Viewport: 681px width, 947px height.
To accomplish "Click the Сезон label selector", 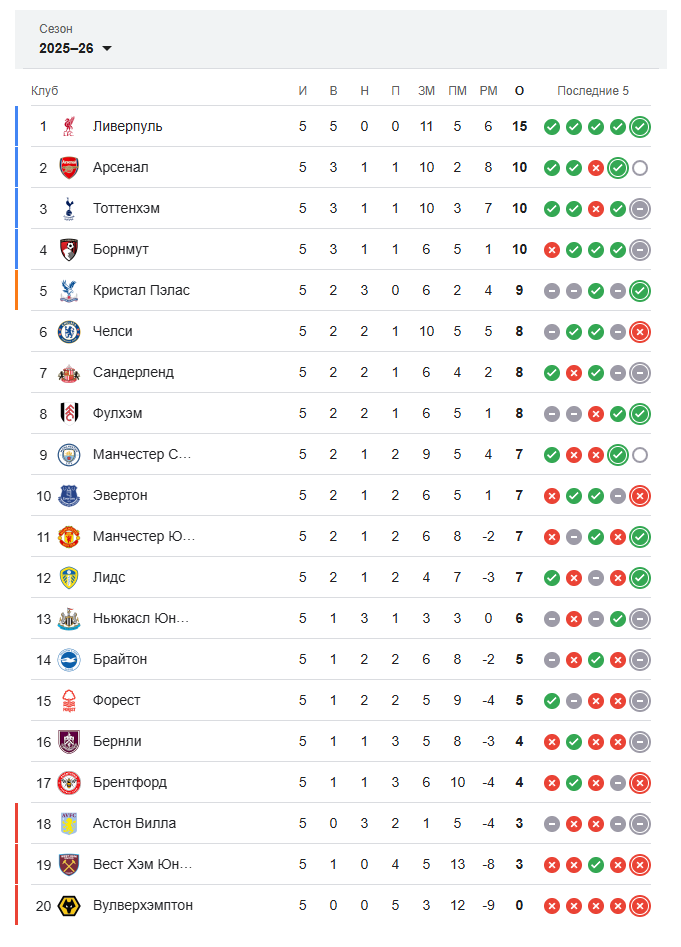I will (x=56, y=29).
